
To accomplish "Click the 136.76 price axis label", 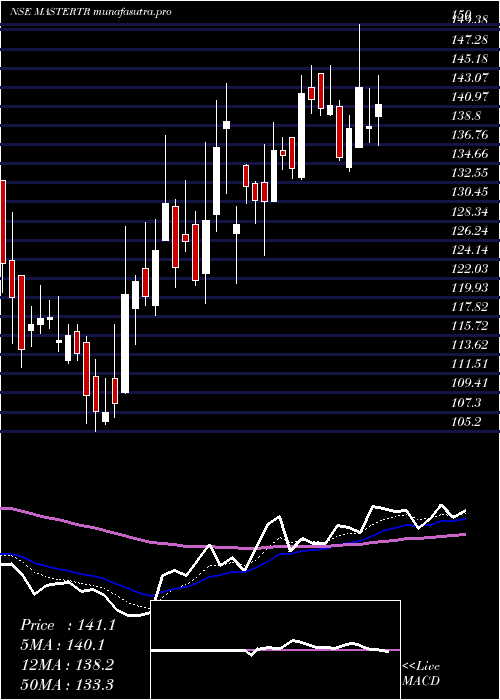I will pos(471,135).
